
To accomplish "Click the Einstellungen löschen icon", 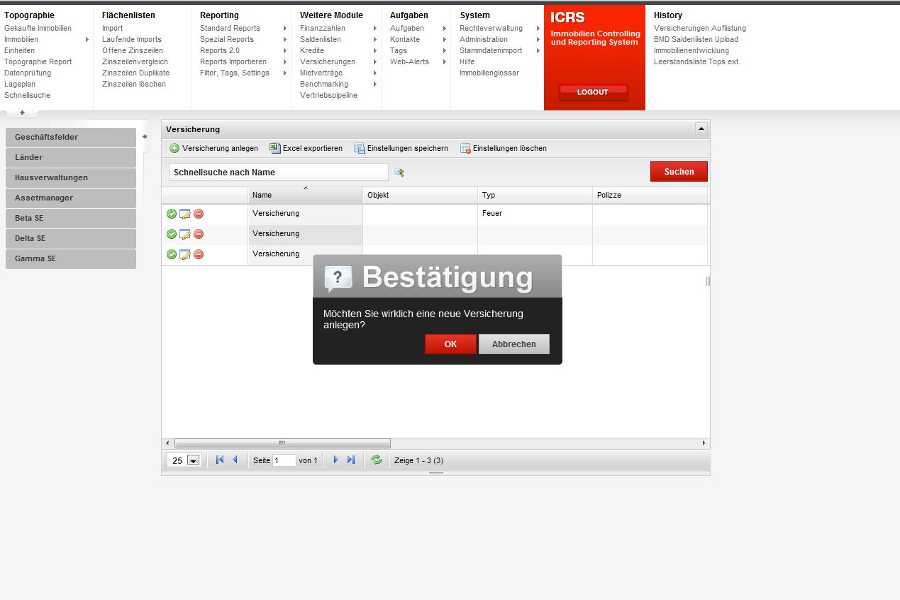I will click(x=465, y=149).
